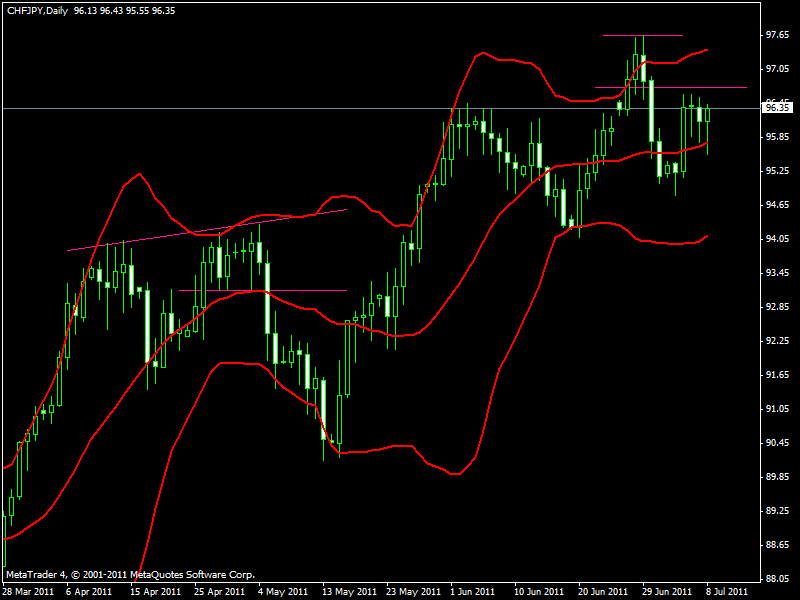Image resolution: width=800 pixels, height=600 pixels.
Task: Click the 90.45 price axis label
Action: coord(778,443)
